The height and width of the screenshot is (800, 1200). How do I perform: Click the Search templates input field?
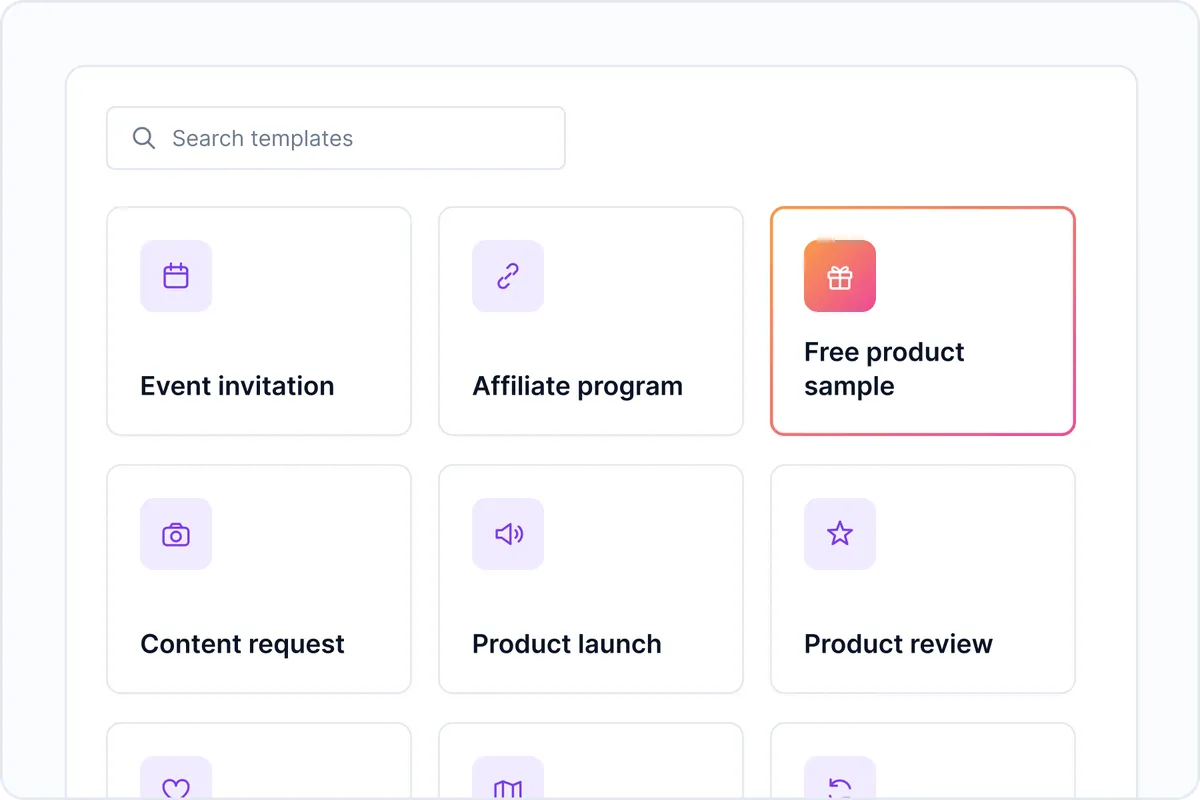(x=336, y=138)
